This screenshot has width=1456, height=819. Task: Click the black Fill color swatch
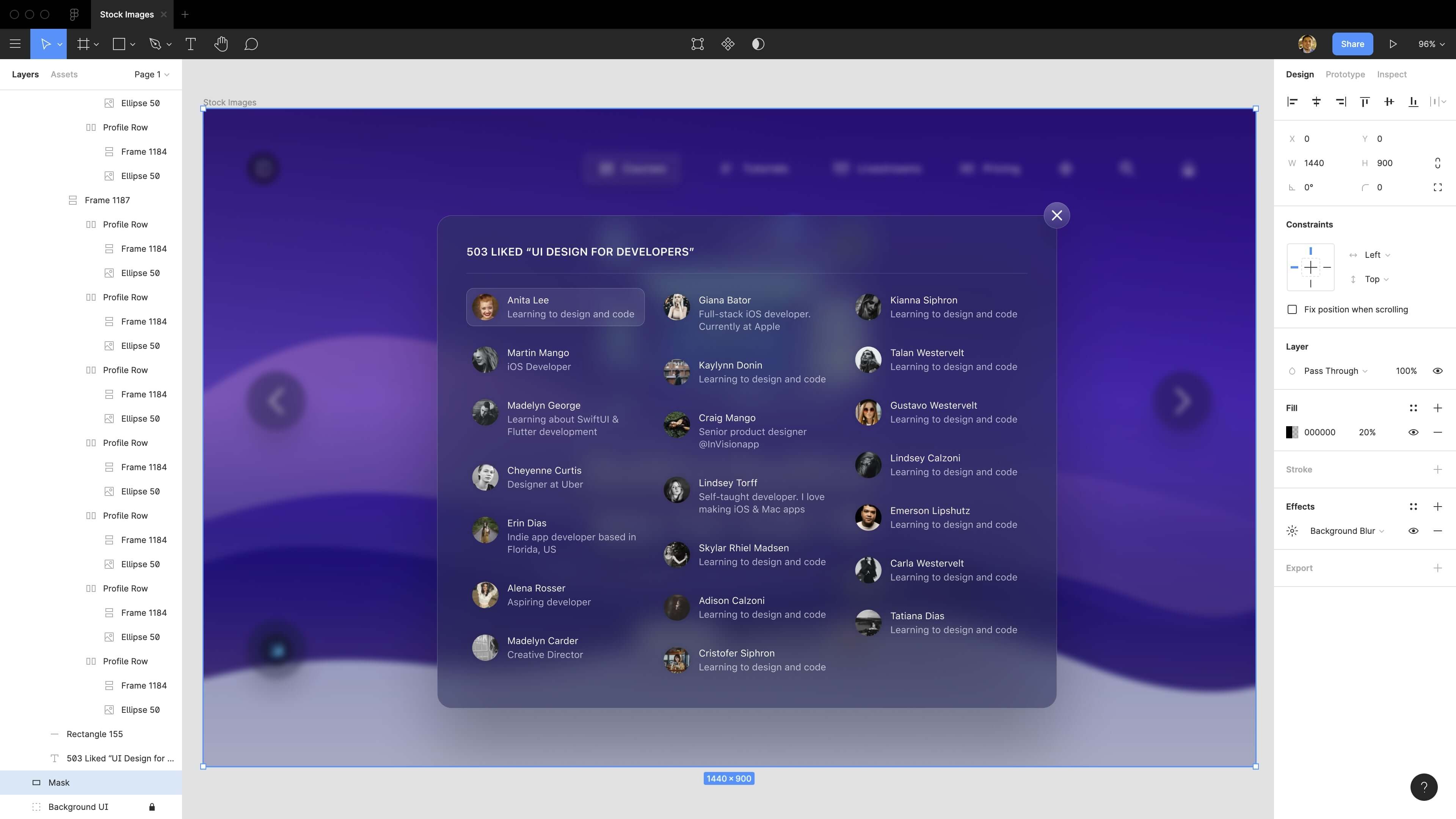[x=1292, y=432]
